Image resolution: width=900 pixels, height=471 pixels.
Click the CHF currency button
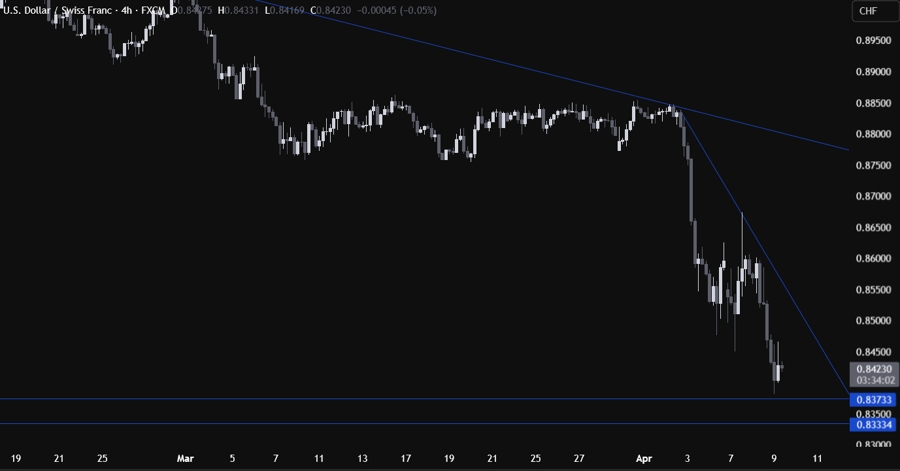pyautogui.click(x=866, y=11)
